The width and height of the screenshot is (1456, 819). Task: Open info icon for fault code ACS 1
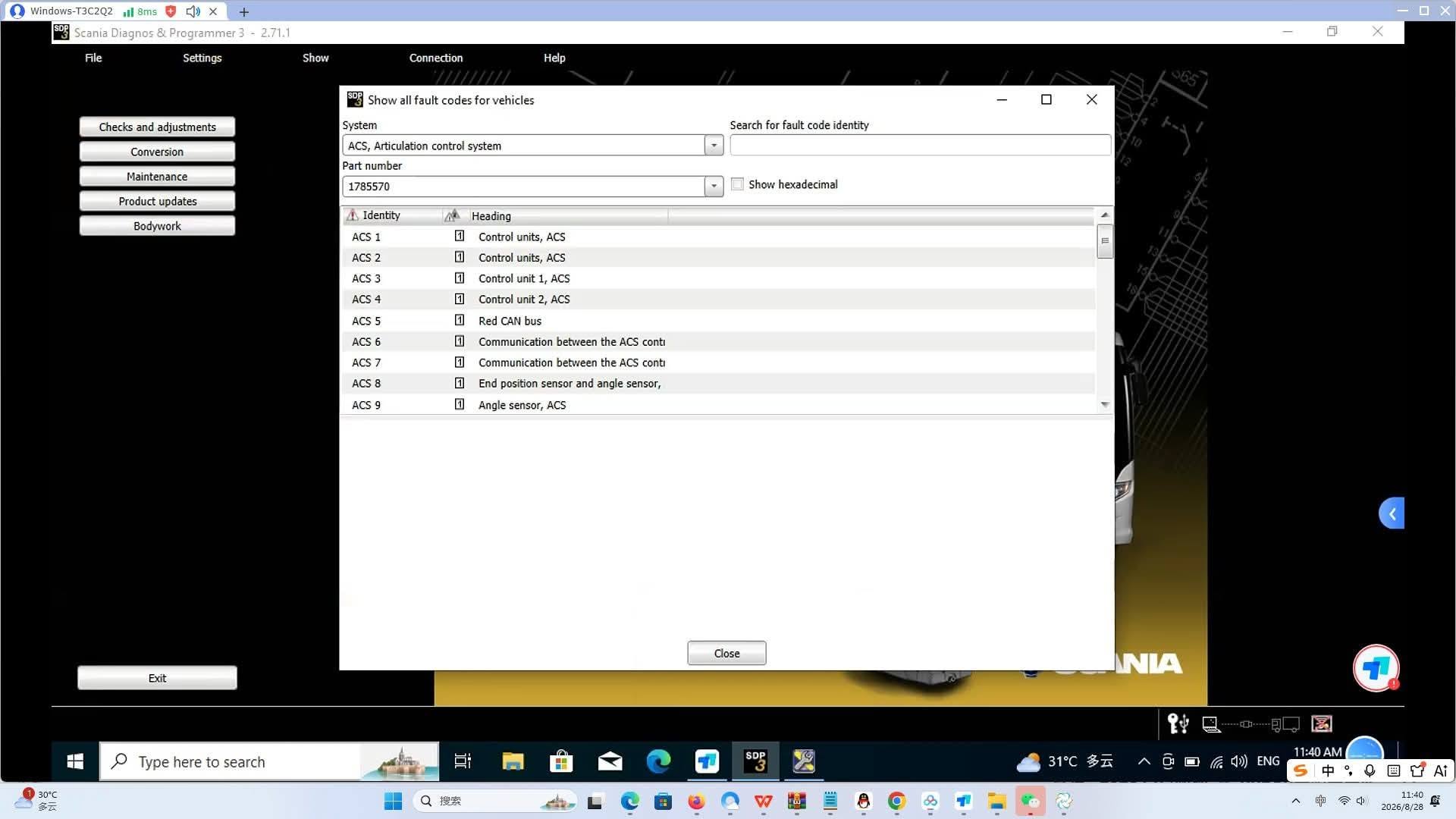[460, 237]
